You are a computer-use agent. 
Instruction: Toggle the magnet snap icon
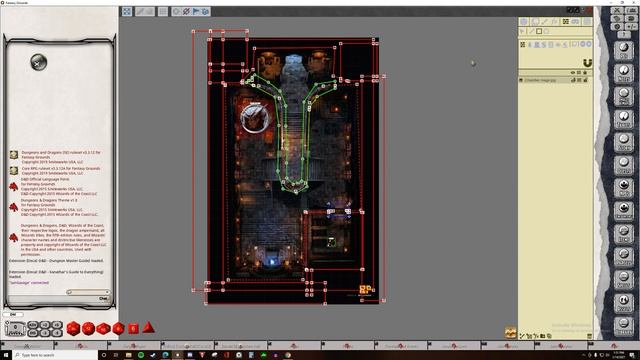pos(587,63)
